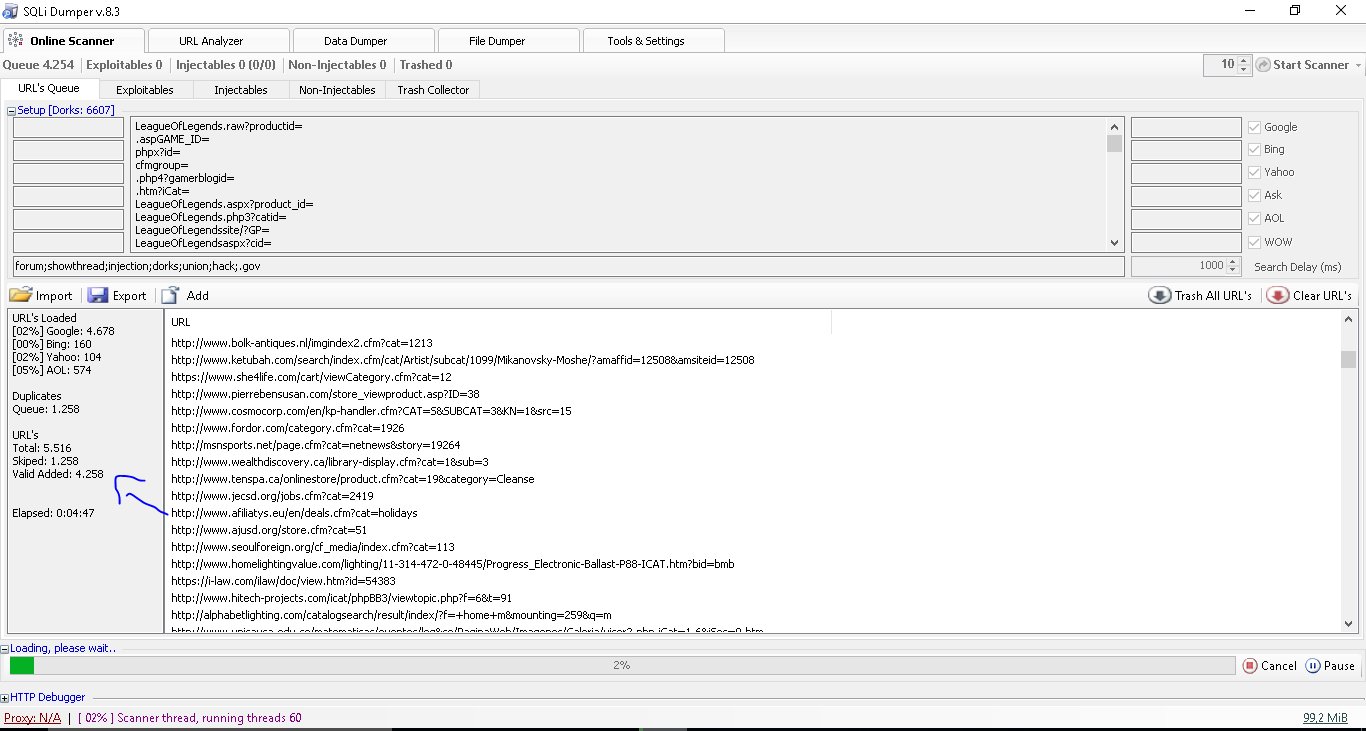Expand the HTTP Debugger panel
Viewport: 1366px width, 731px height.
pos(5,697)
